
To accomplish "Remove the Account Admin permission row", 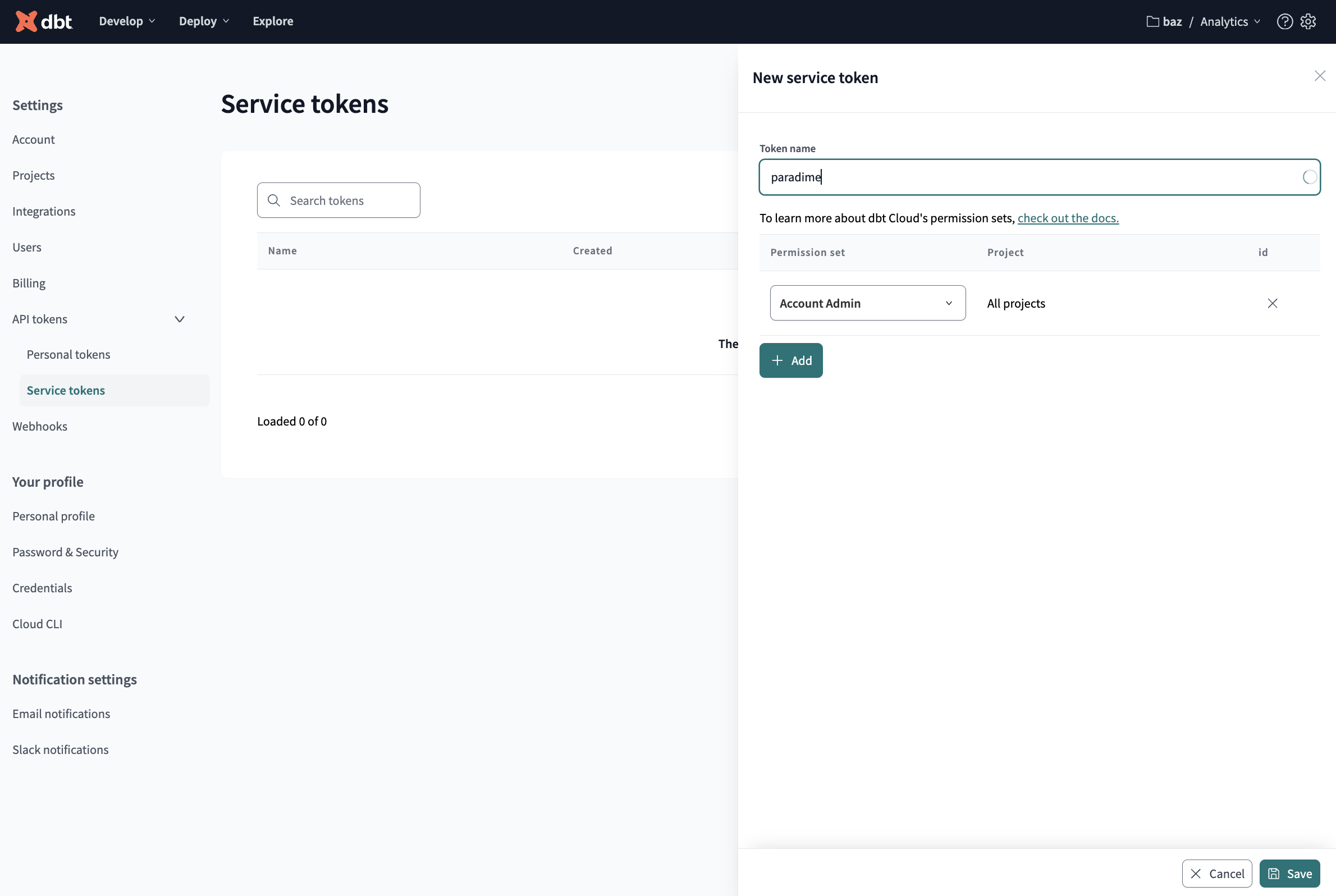I will point(1272,303).
